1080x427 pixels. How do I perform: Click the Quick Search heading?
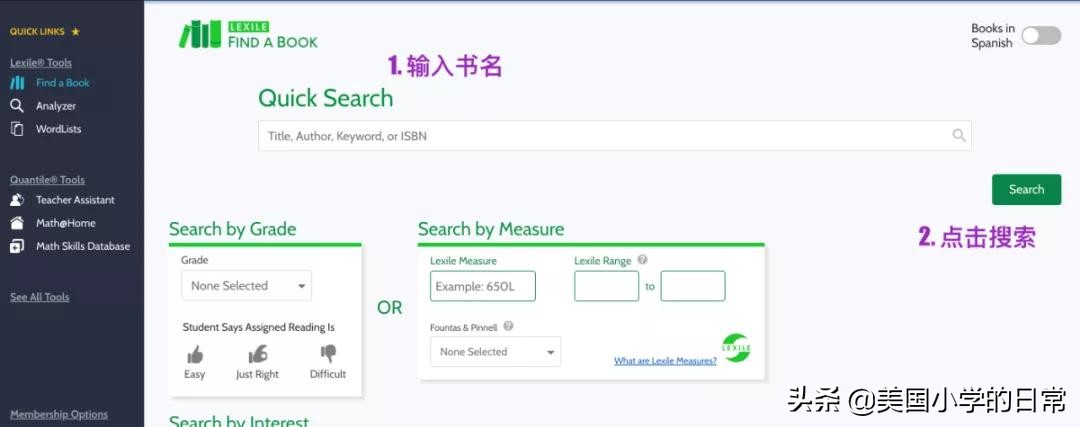pyautogui.click(x=326, y=98)
